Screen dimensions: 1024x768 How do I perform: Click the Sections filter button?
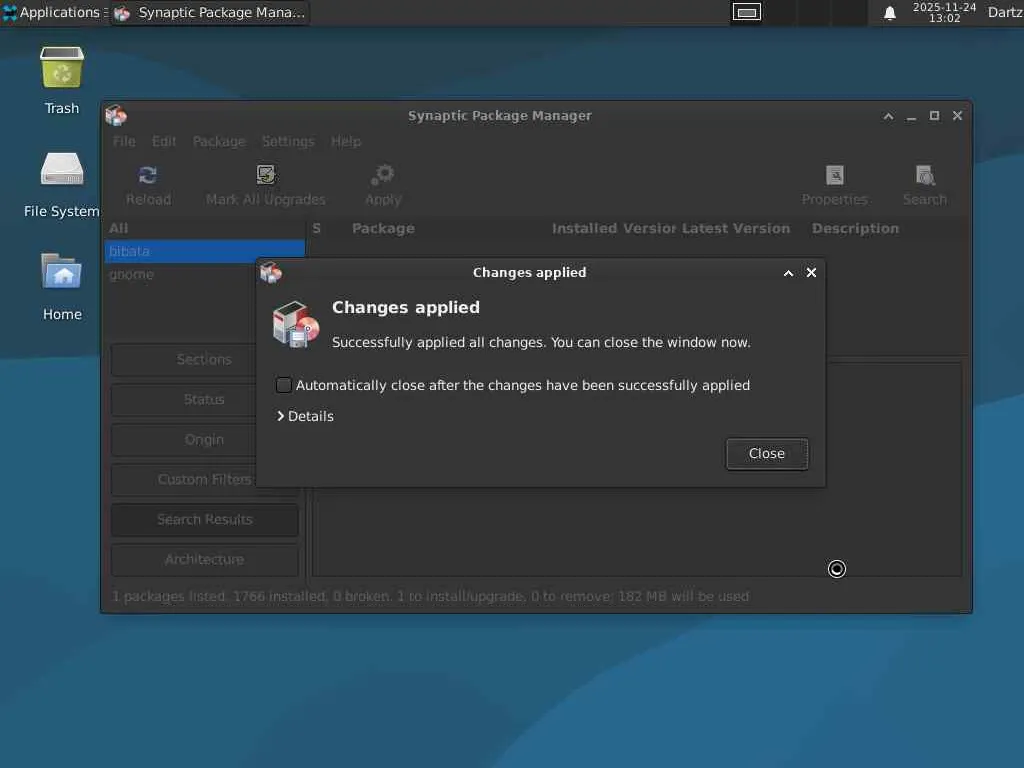pyautogui.click(x=204, y=359)
